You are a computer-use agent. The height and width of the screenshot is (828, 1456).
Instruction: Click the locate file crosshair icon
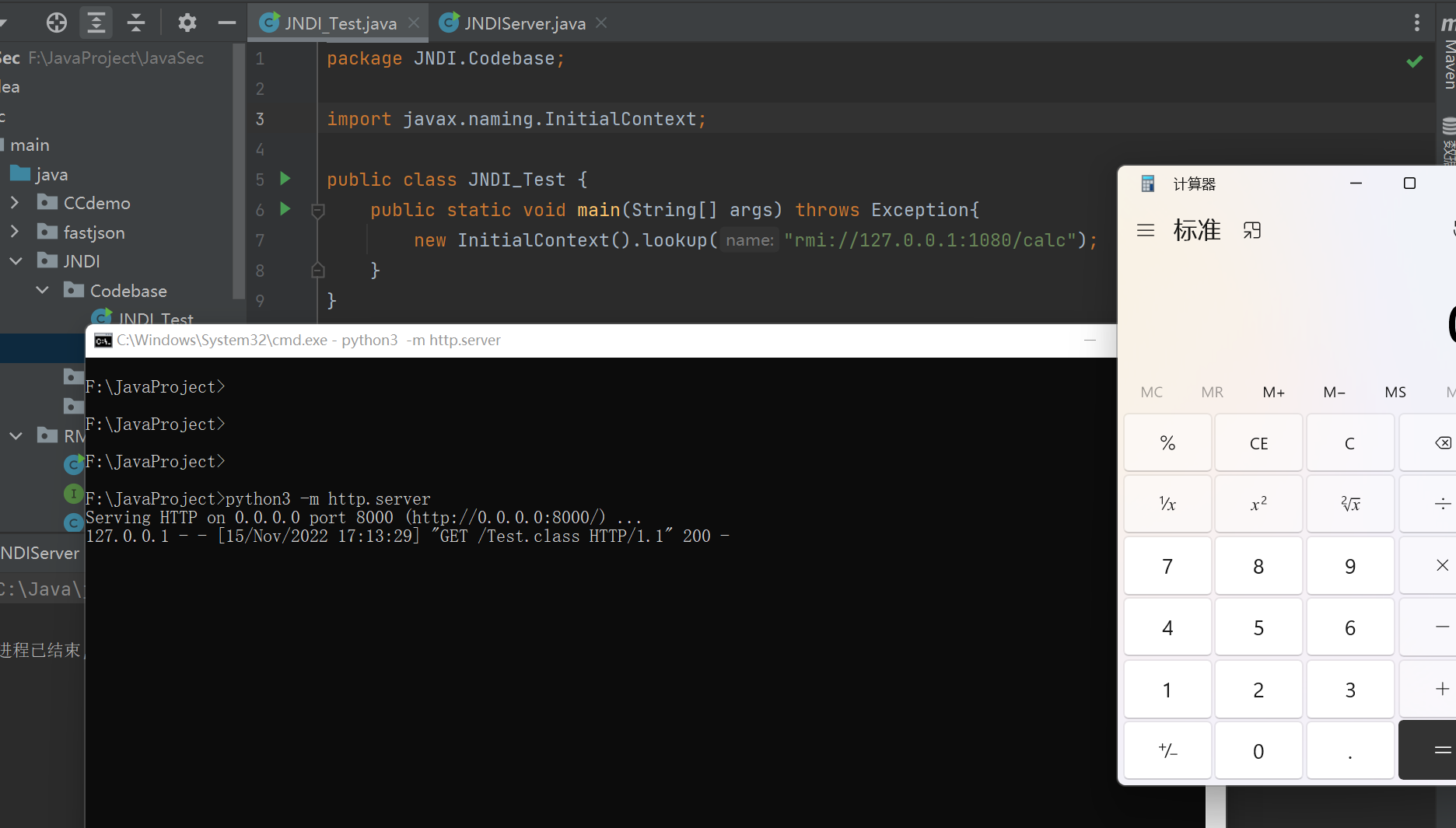coord(56,23)
